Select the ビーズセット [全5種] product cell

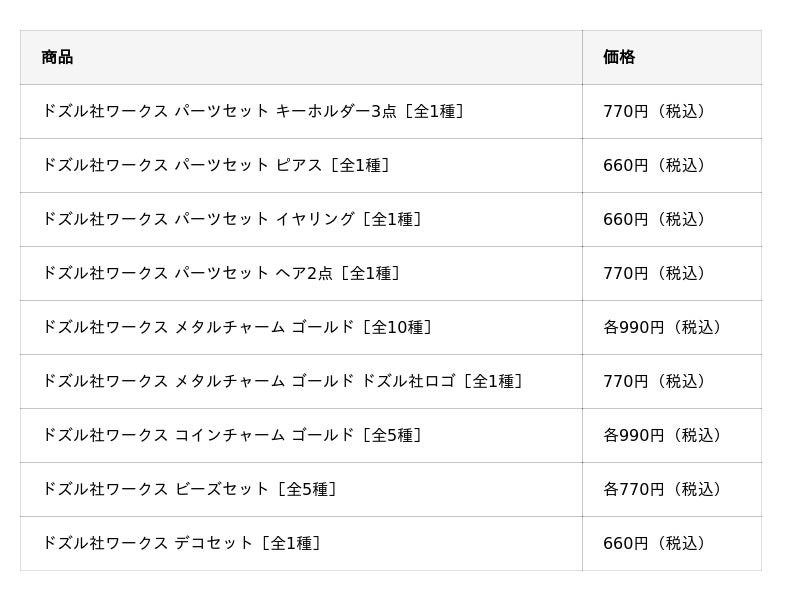coord(189,489)
